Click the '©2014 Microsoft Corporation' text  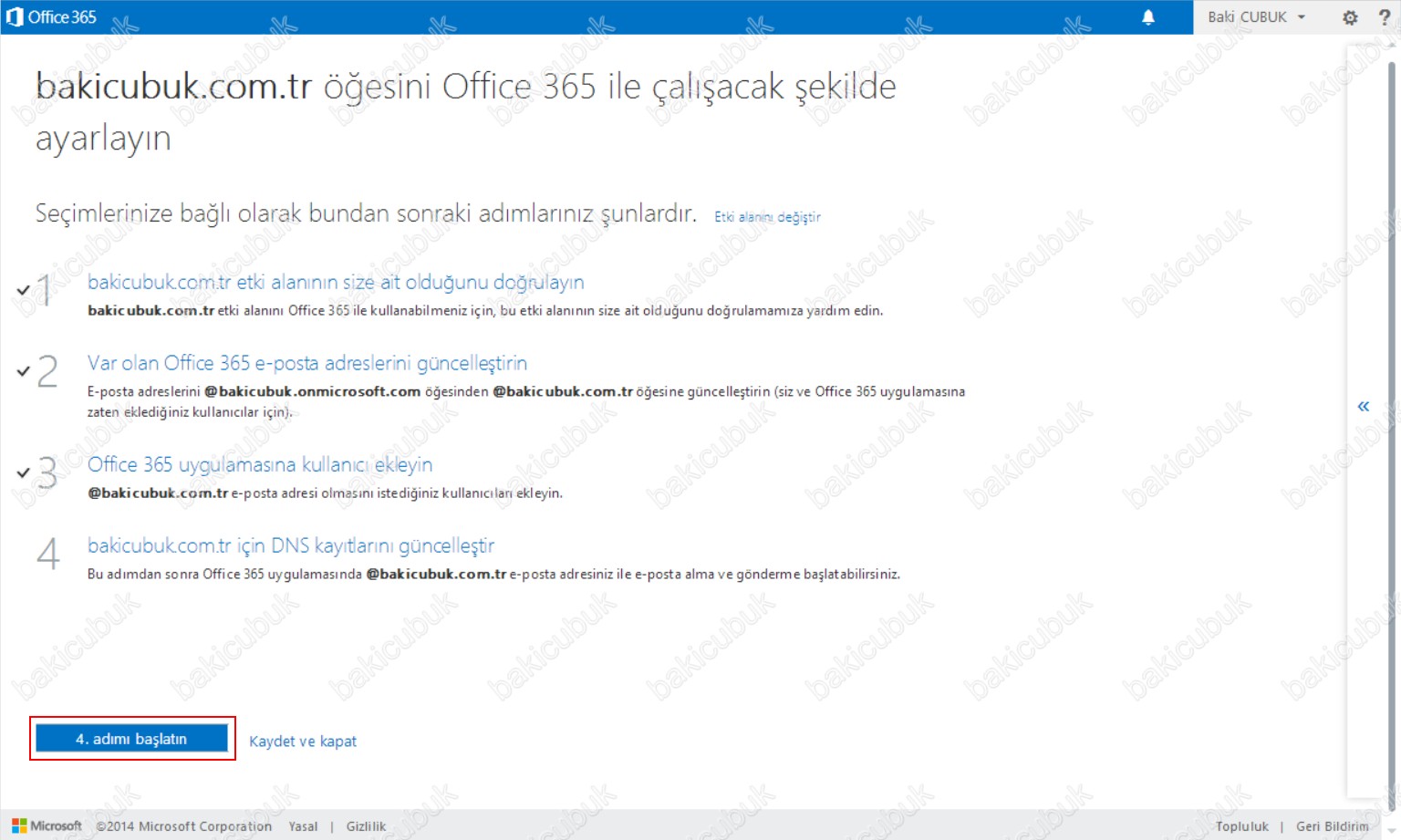pyautogui.click(x=184, y=826)
